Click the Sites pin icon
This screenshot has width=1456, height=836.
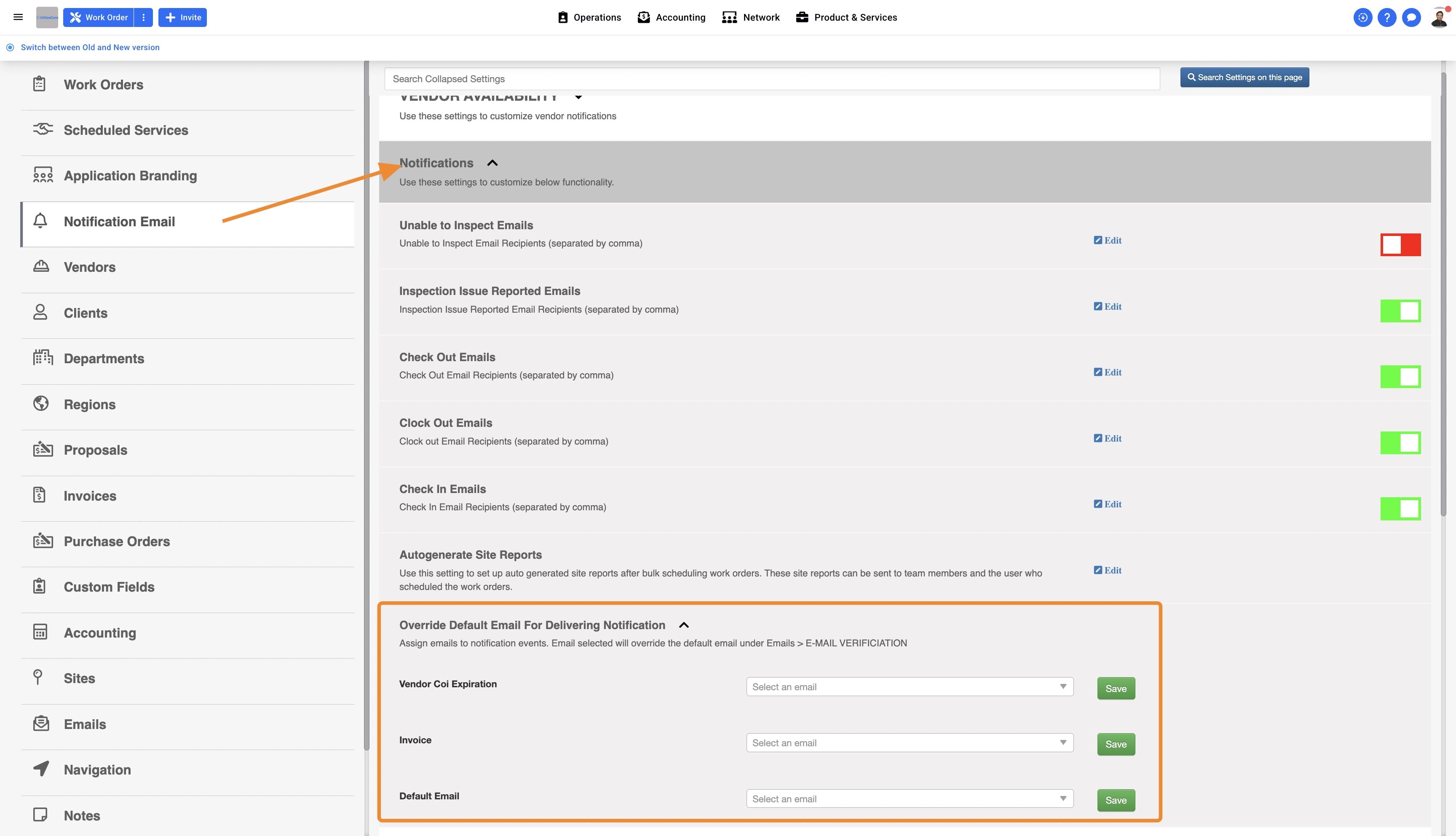[x=38, y=678]
